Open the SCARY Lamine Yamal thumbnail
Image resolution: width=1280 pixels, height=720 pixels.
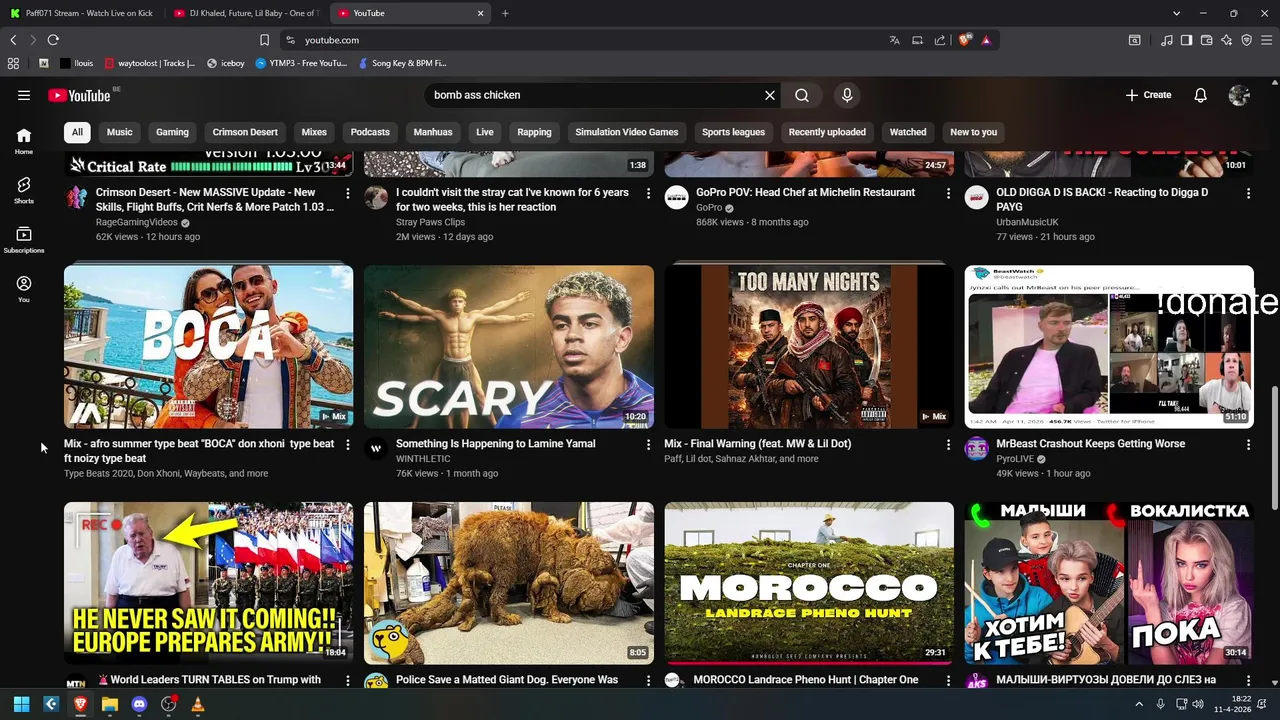(509, 346)
